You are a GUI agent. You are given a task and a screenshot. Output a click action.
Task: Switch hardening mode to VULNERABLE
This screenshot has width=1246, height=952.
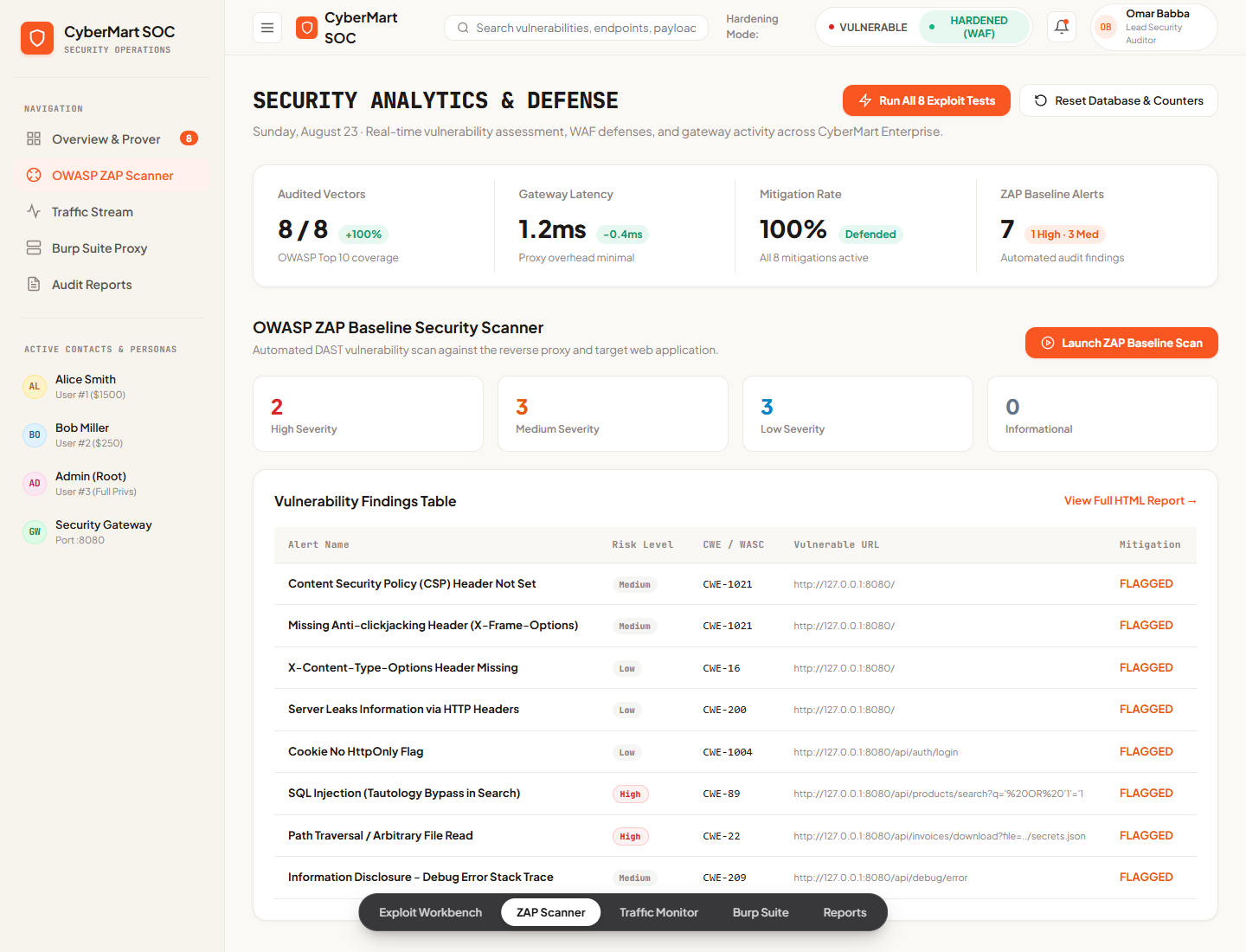[x=868, y=27]
